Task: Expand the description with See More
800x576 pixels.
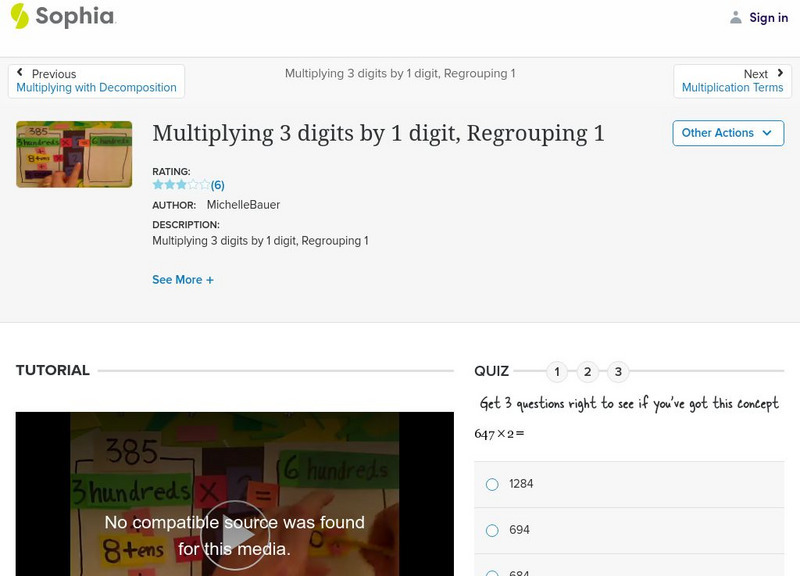Action: tap(183, 280)
